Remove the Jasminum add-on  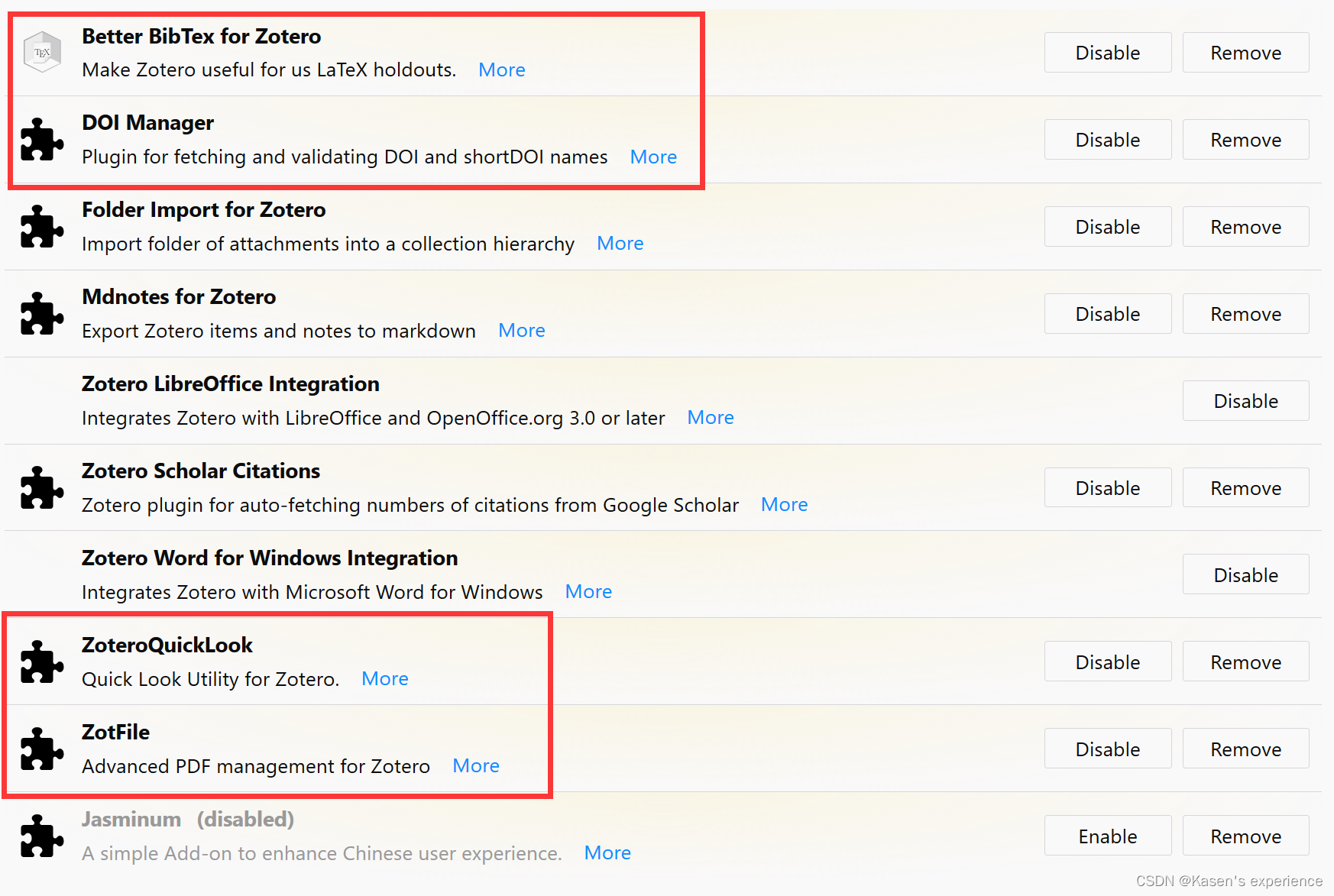(1246, 836)
